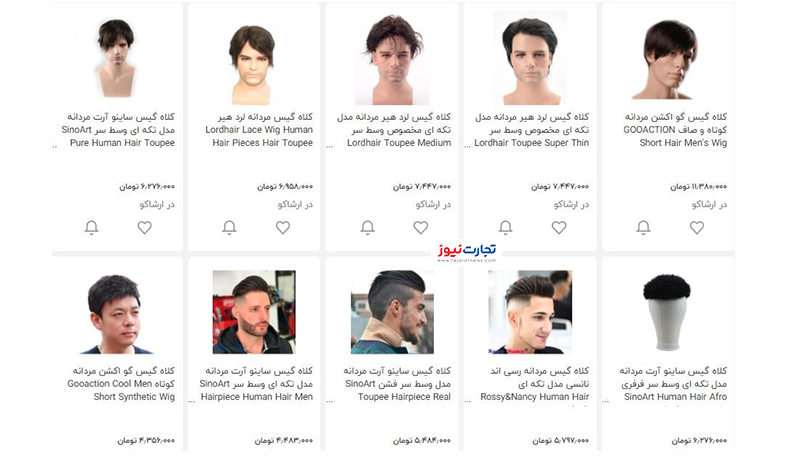This screenshot has width=800, height=460.
Task: Heart the GOOACTION Short Hair Men's Wig
Action: [697, 227]
